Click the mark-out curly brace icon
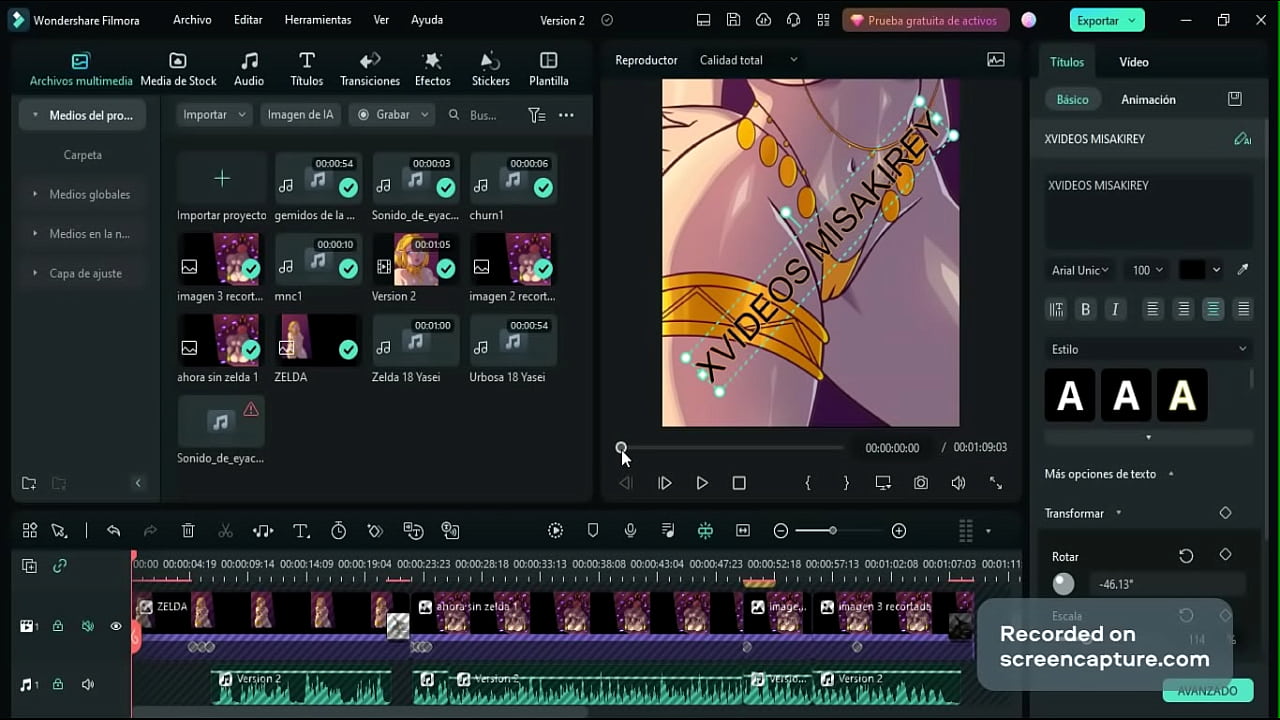The height and width of the screenshot is (720, 1280). 846,483
